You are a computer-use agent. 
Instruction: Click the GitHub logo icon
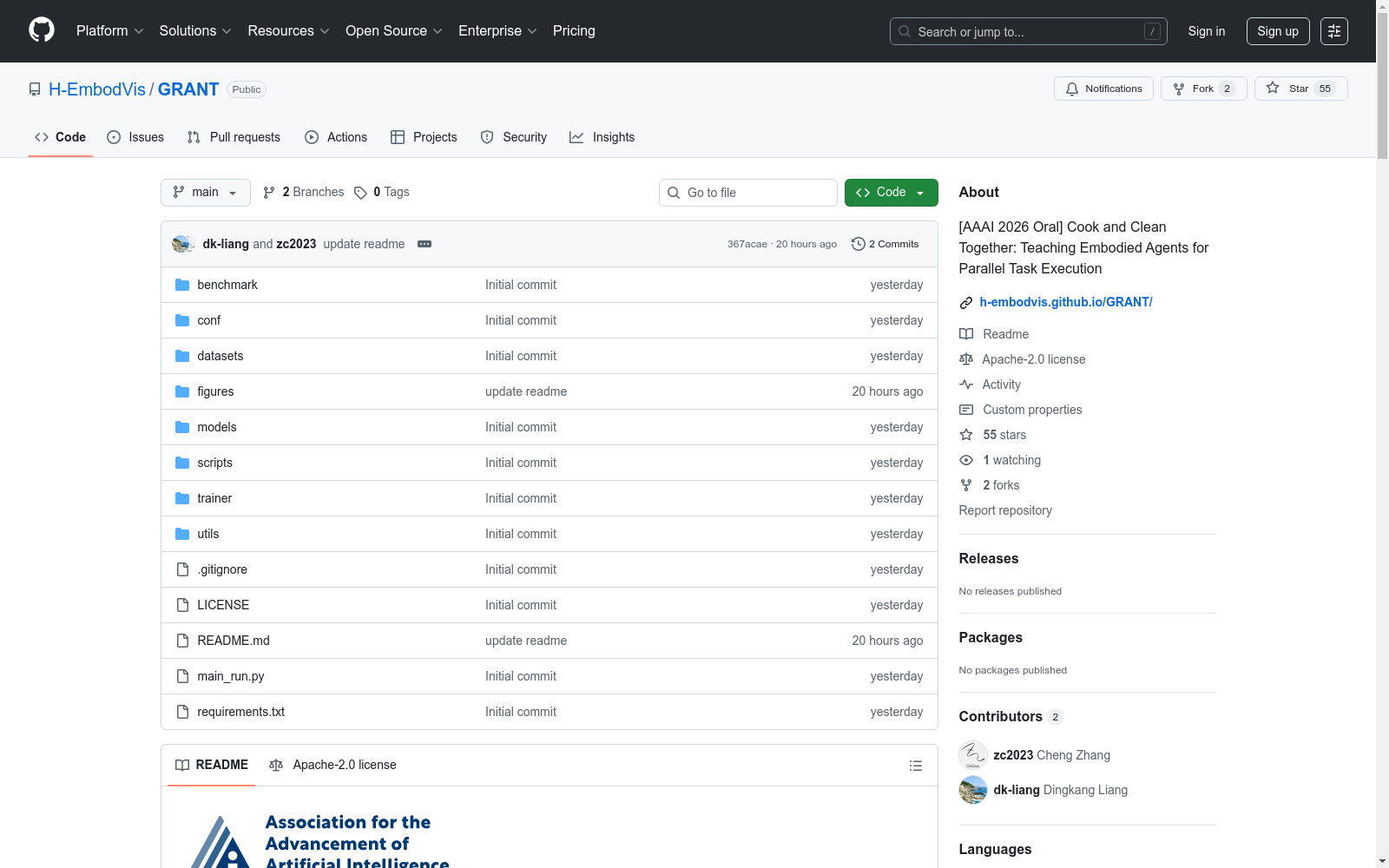[42, 30]
